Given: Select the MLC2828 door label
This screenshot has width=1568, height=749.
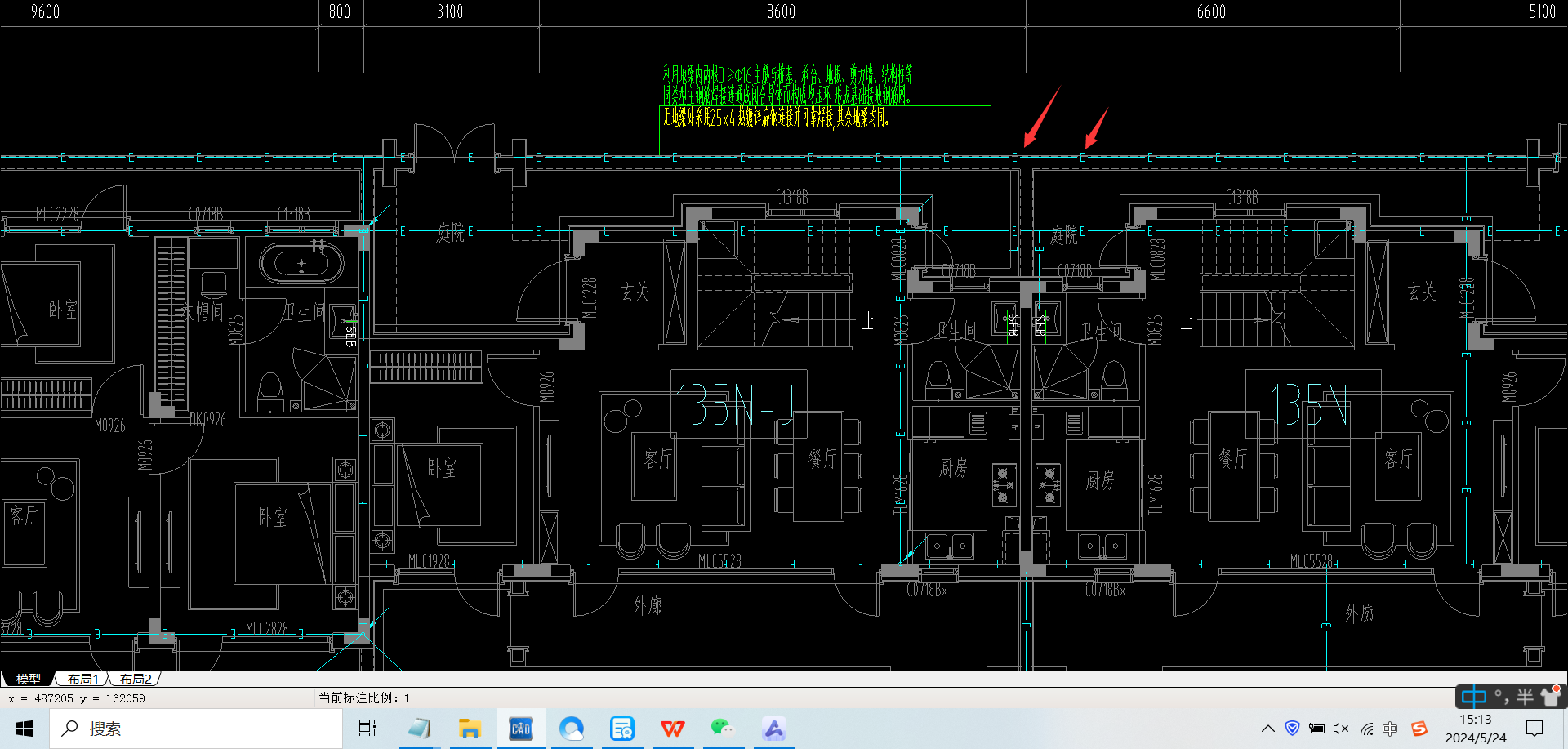Looking at the screenshot, I should coord(267,629).
